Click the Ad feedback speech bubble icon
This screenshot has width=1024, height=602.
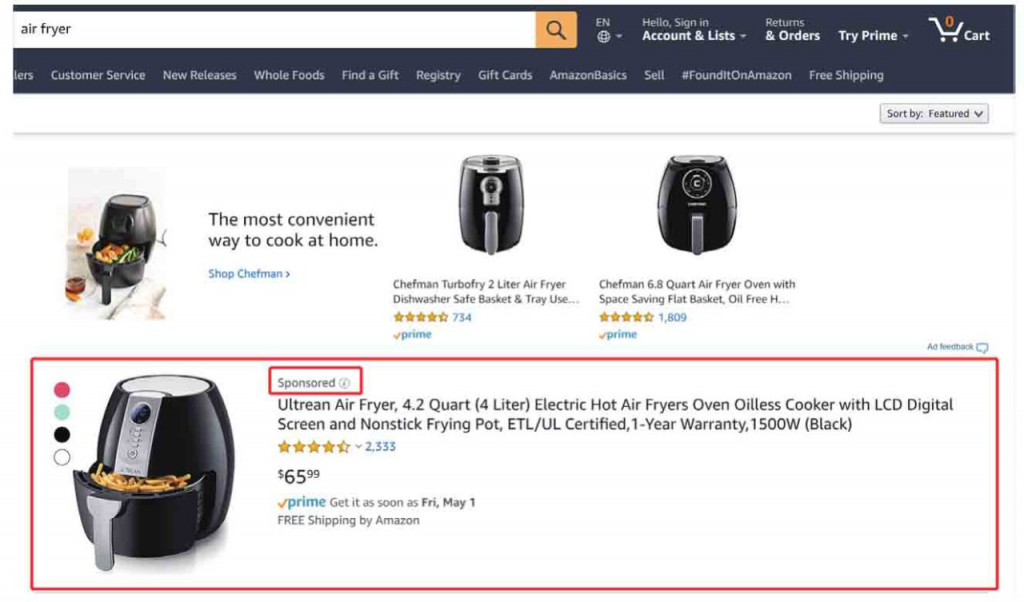(x=982, y=347)
